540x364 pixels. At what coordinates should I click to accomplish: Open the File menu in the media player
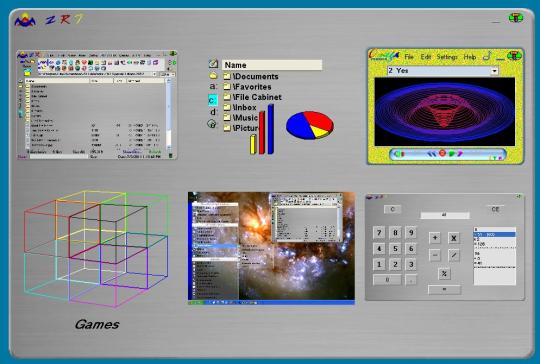click(409, 56)
